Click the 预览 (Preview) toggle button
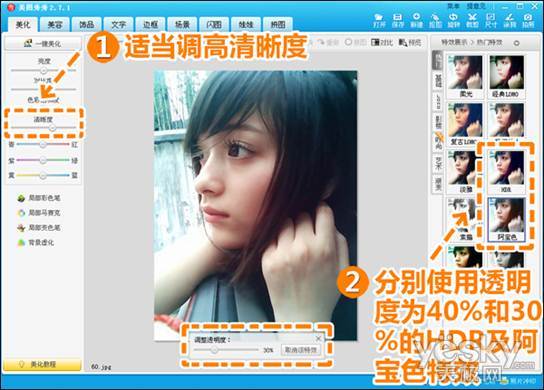 tap(410, 42)
